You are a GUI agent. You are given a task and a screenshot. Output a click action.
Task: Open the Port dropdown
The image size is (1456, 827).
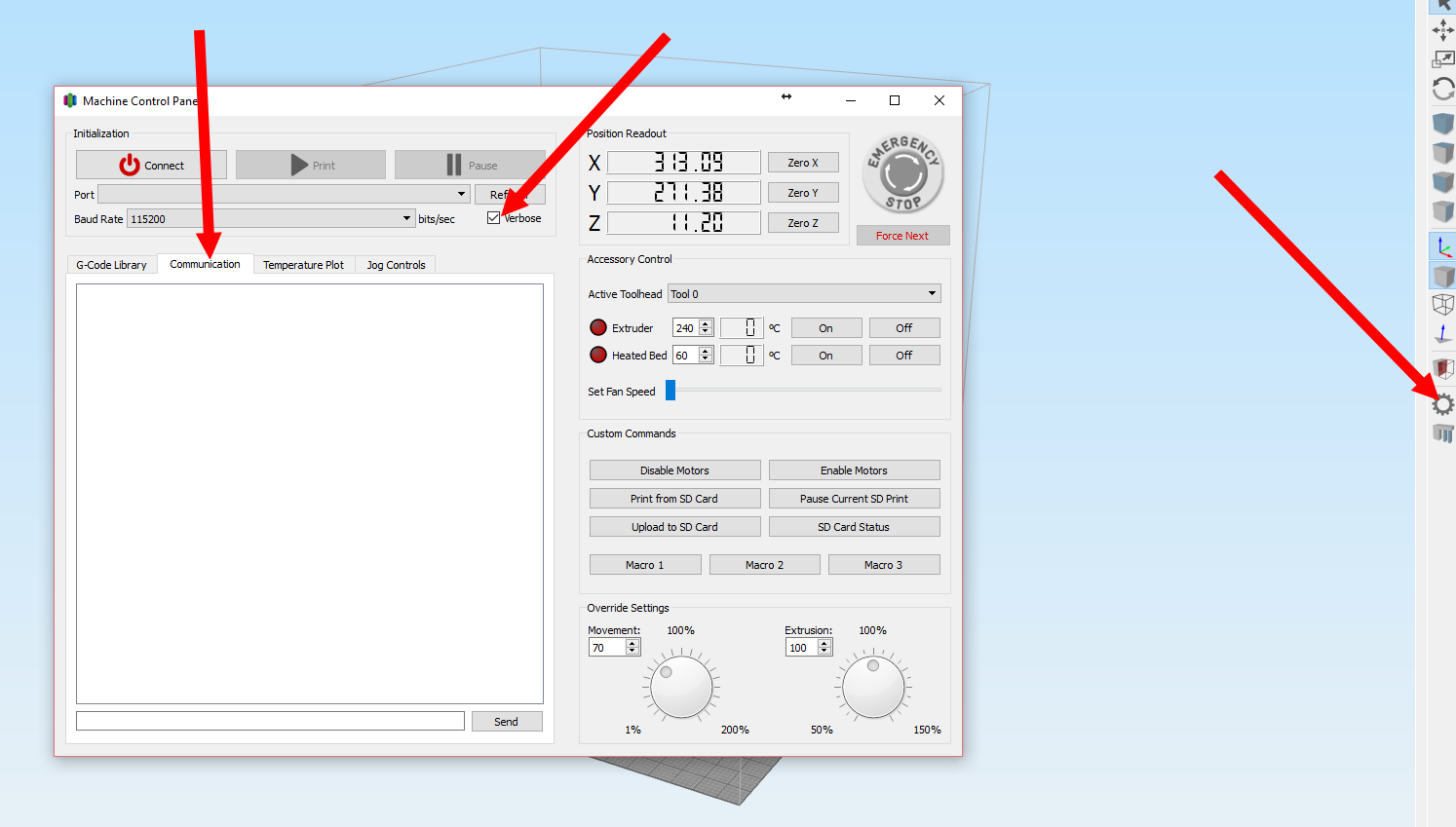click(284, 194)
